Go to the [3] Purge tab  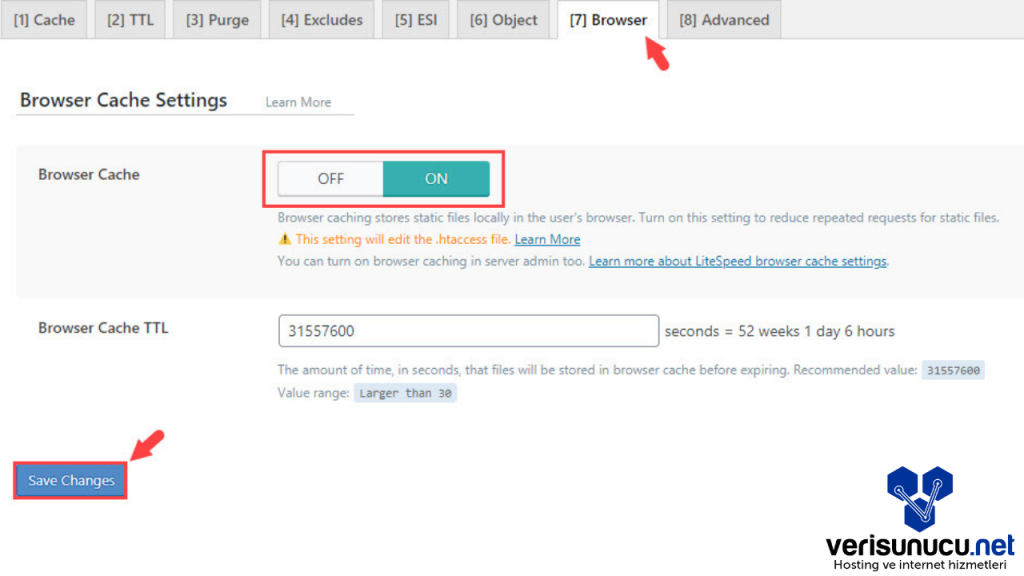tap(217, 20)
